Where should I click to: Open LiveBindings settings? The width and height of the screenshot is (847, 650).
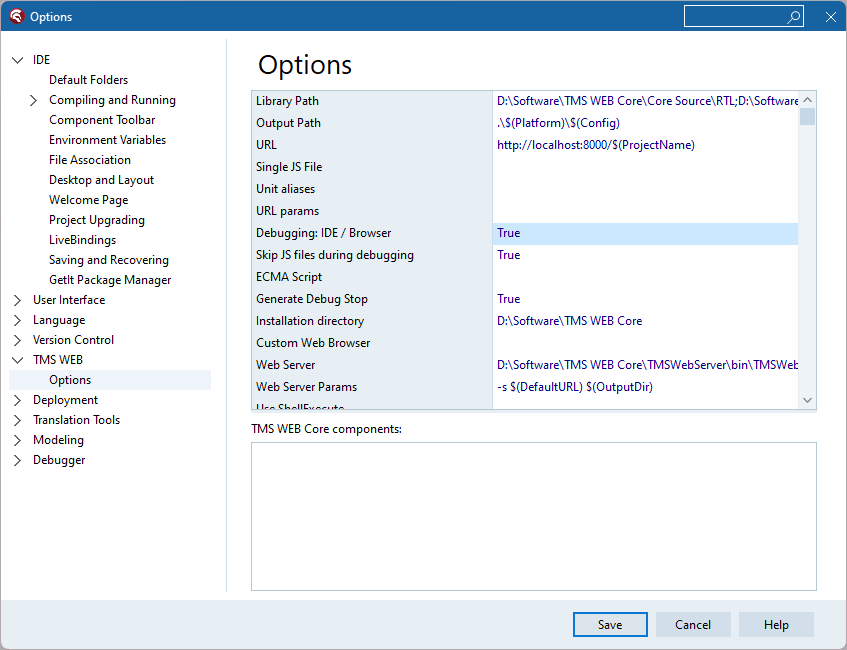click(x=82, y=240)
